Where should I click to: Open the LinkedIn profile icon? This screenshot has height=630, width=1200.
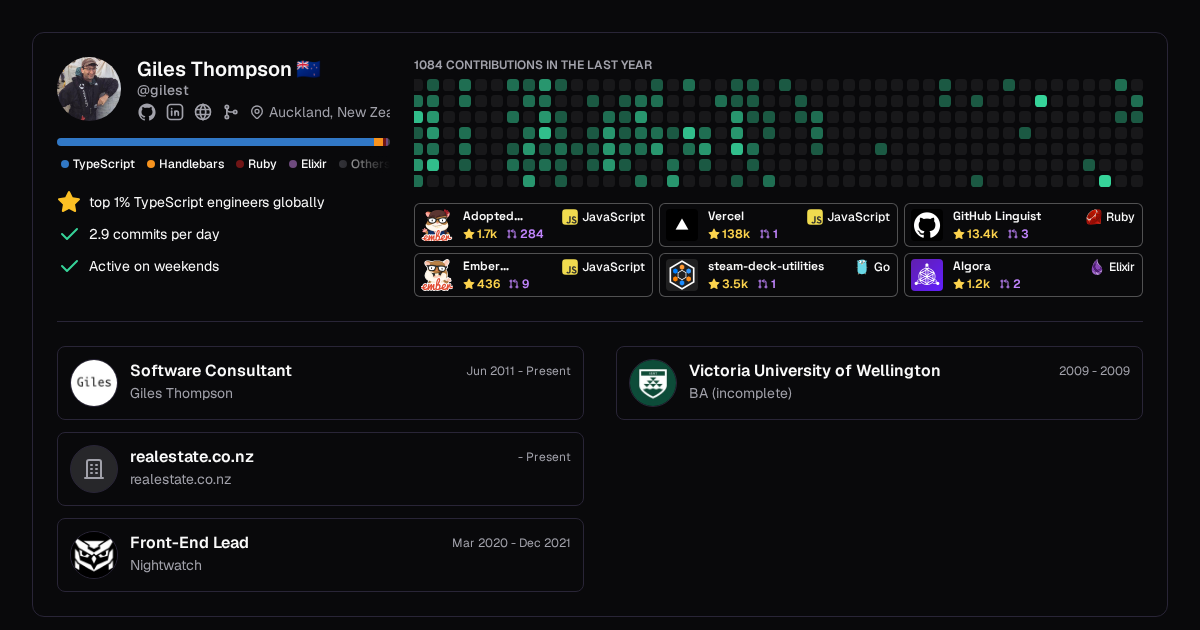coord(175,112)
